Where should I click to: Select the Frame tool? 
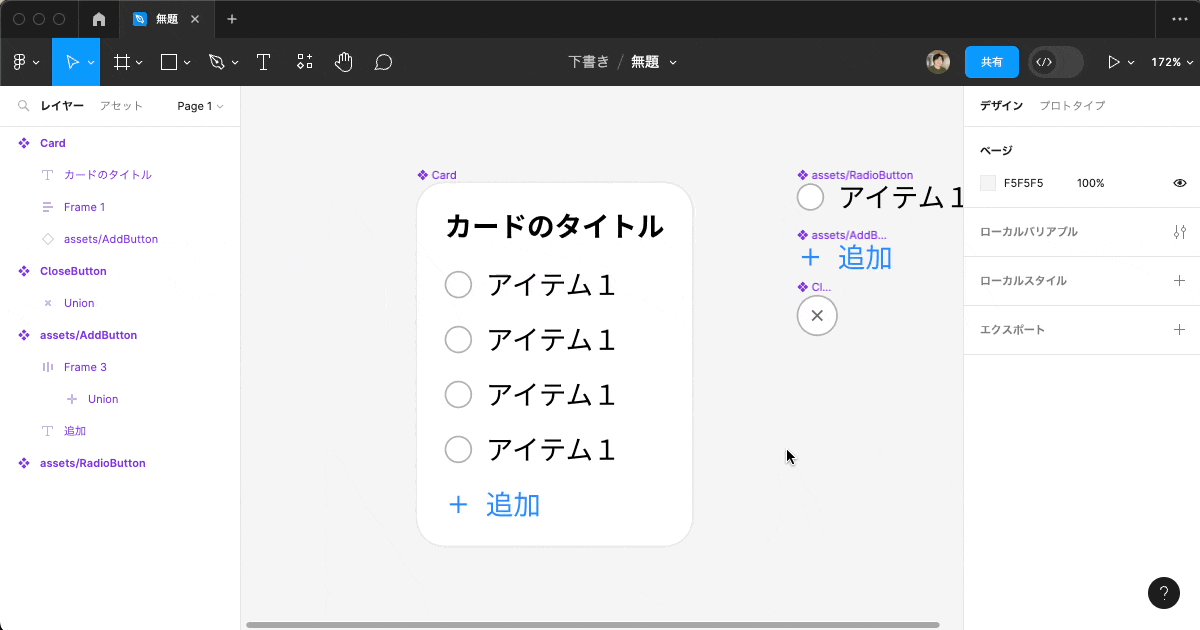click(x=122, y=62)
